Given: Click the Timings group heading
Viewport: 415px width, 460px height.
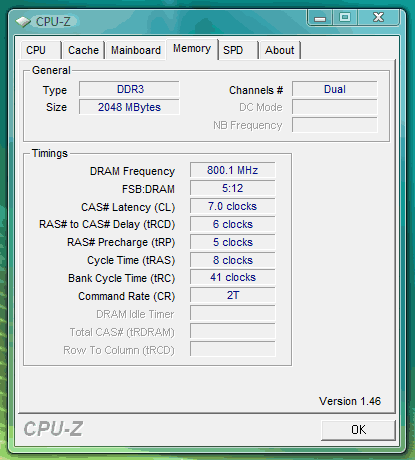Looking at the screenshot, I should pos(50,154).
